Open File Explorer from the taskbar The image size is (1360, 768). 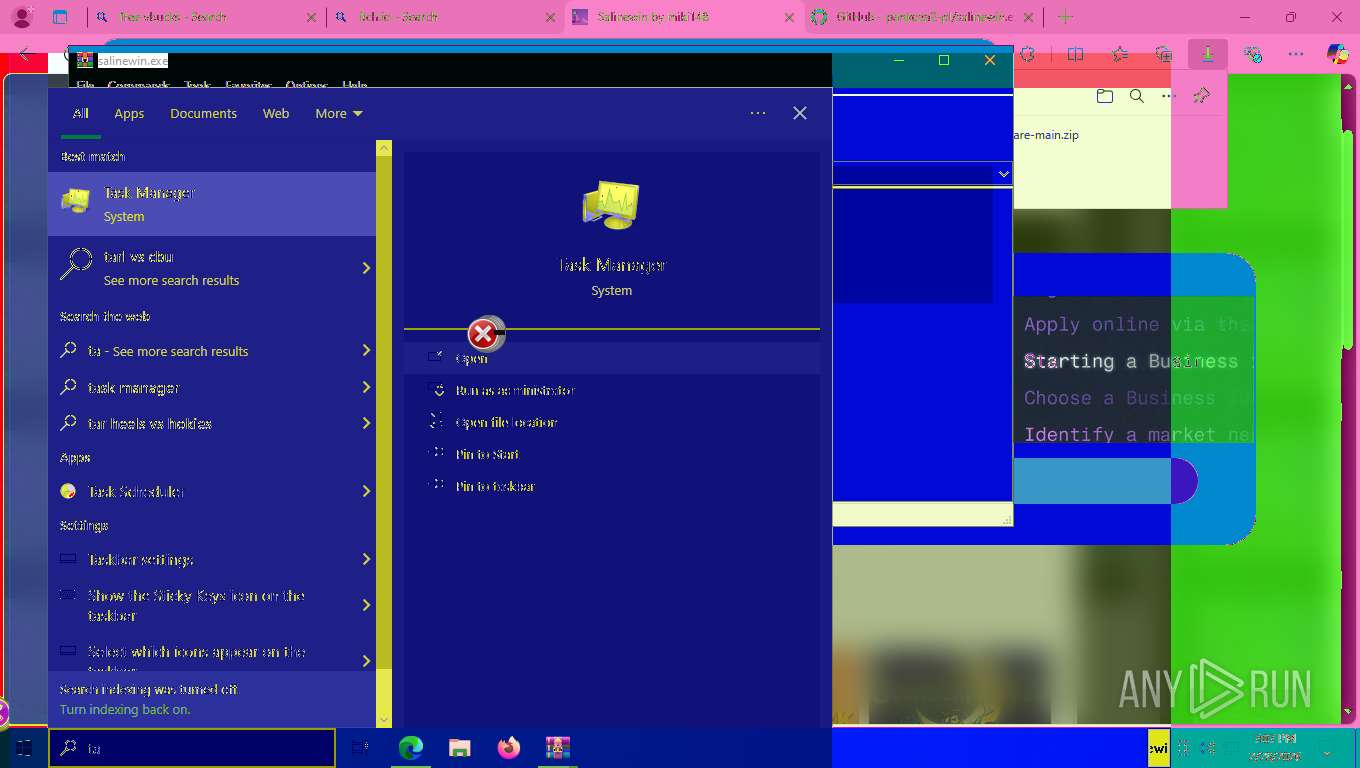point(459,747)
